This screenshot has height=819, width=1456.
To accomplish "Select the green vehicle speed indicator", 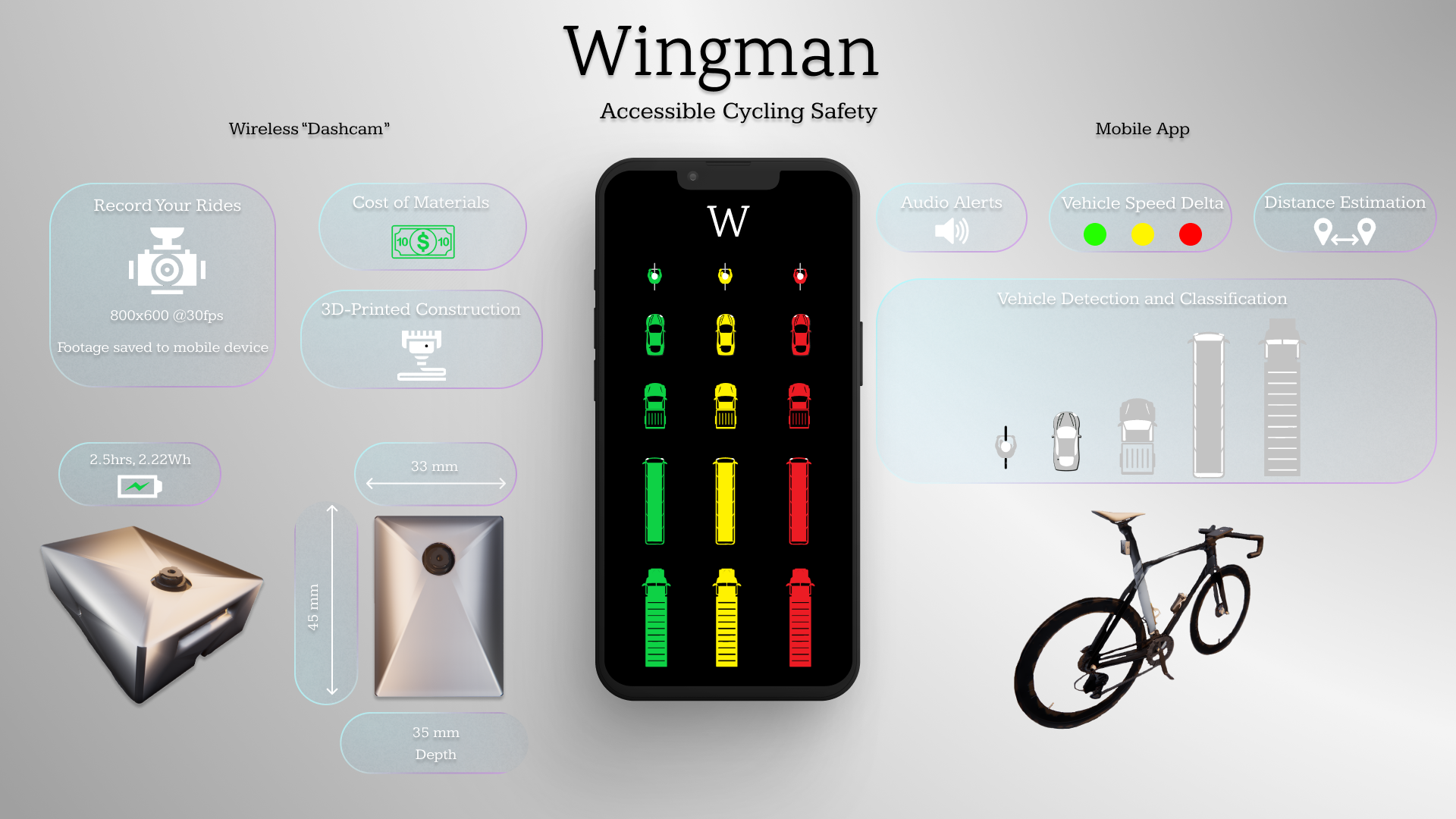I will click(1091, 234).
